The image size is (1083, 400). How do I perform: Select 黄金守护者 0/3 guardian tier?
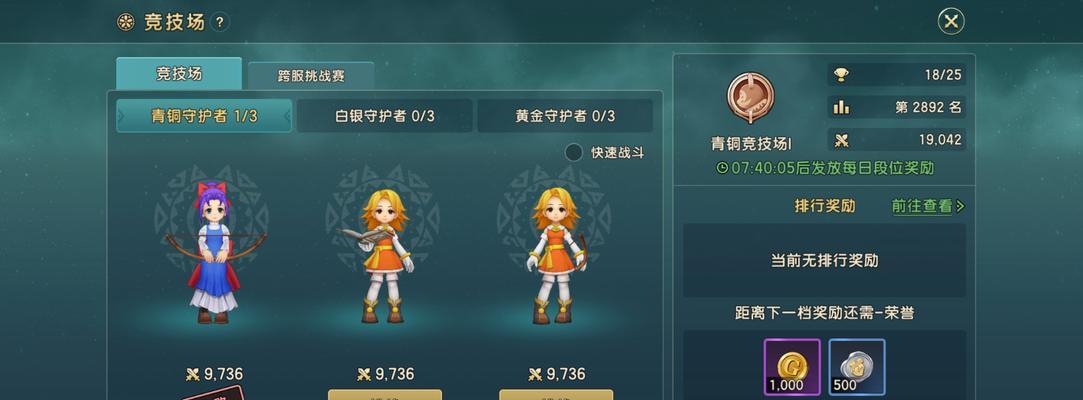pos(565,116)
